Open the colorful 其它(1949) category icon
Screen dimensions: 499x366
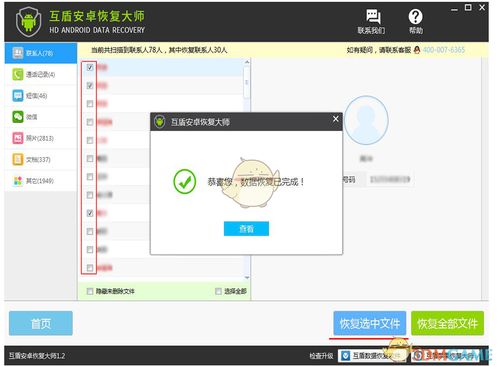[18, 181]
